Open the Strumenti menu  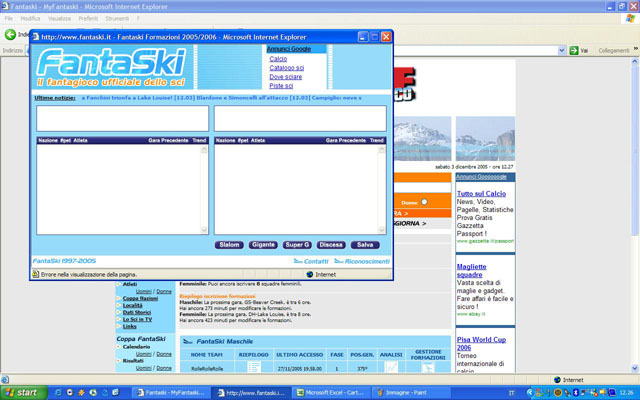tap(117, 18)
